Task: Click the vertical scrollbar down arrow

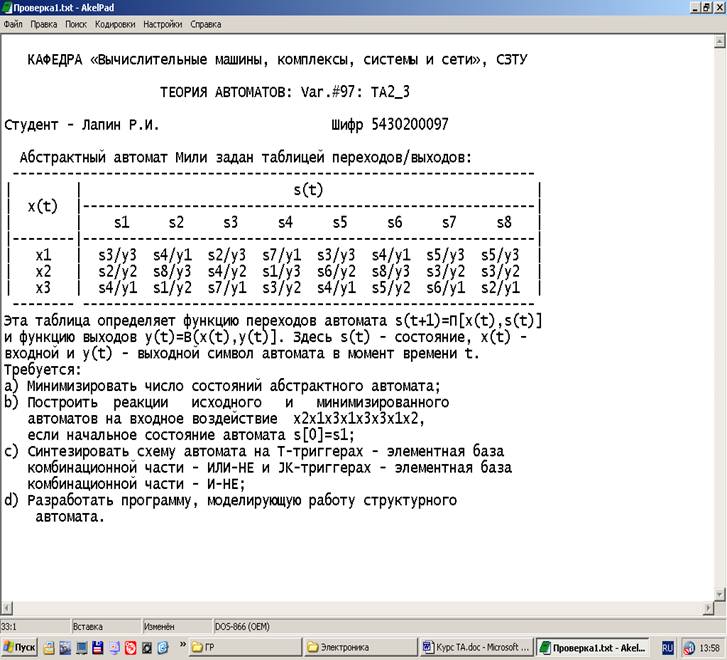Action: pyautogui.click(x=720, y=594)
